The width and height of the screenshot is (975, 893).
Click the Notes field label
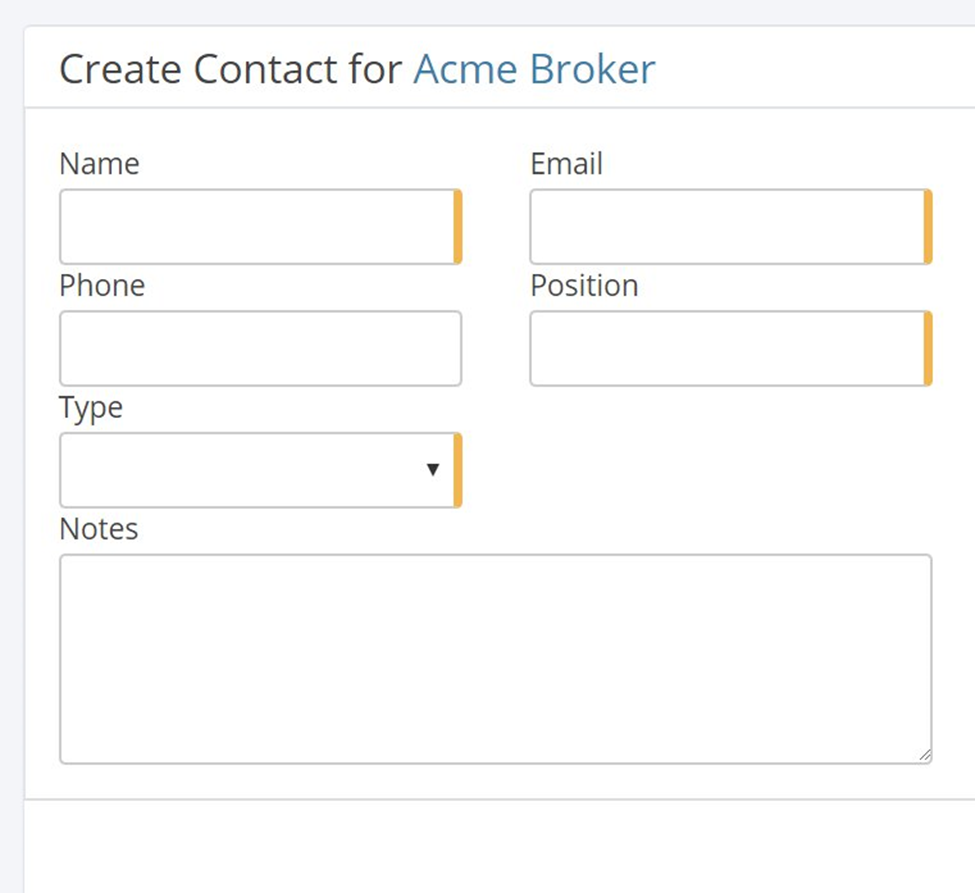(99, 529)
